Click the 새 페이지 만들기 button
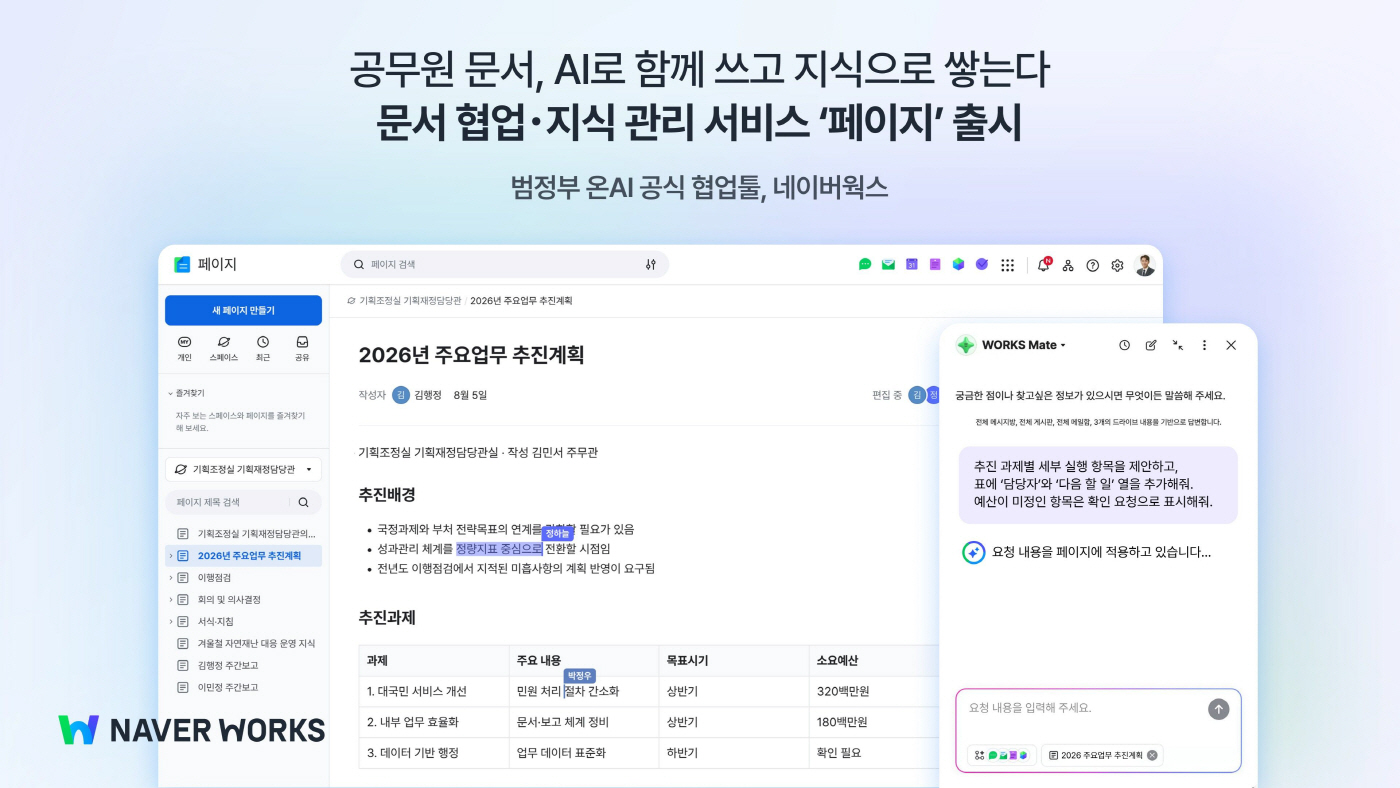 click(243, 310)
